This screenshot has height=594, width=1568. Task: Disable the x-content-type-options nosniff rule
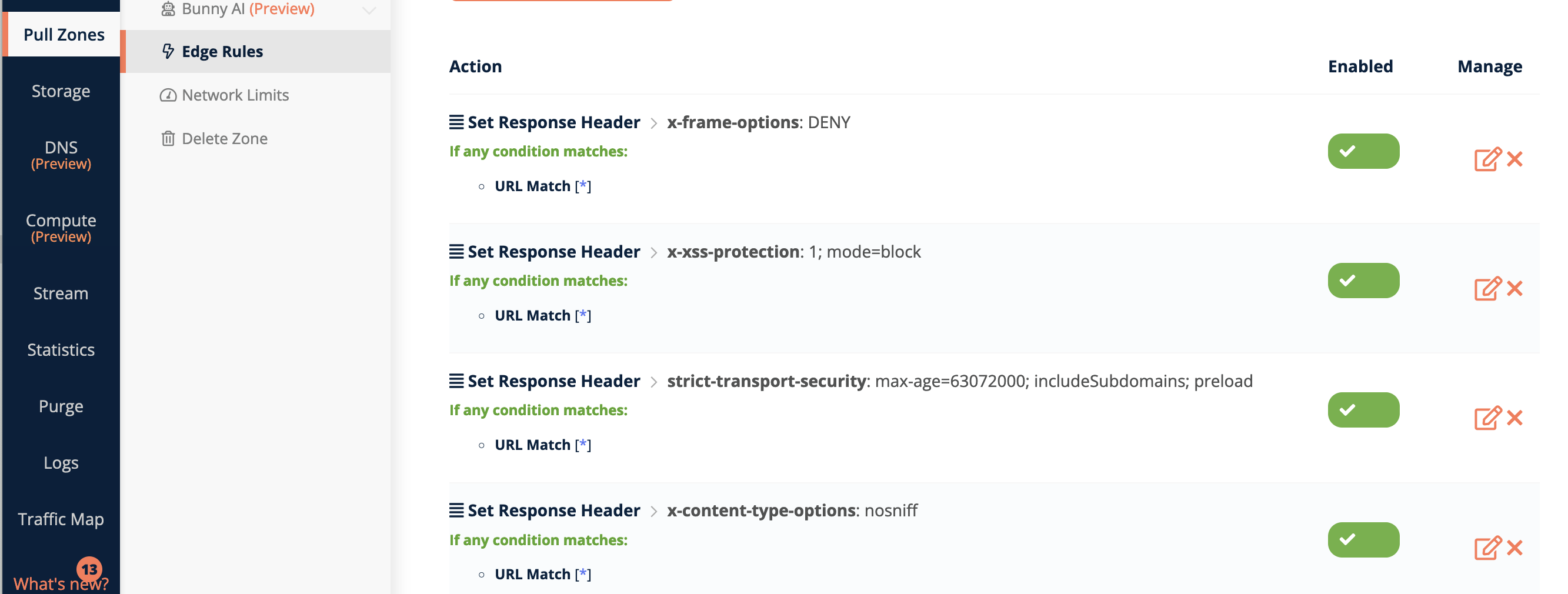1363,539
